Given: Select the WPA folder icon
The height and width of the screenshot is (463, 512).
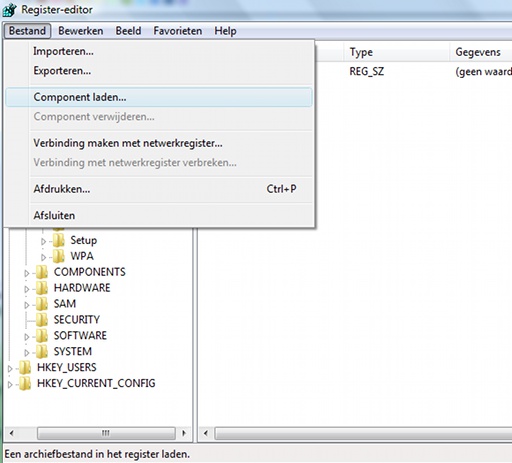Looking at the screenshot, I should click(x=59, y=256).
